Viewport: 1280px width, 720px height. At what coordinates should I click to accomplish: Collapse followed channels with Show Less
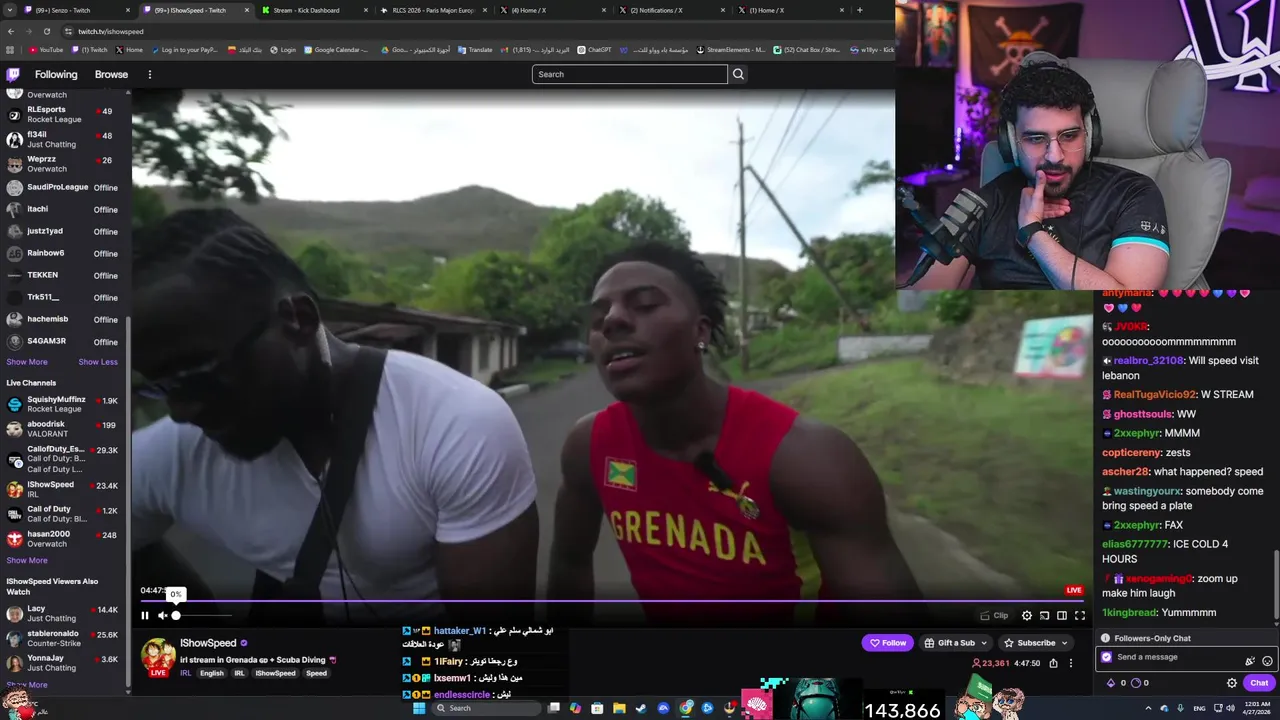(x=98, y=362)
